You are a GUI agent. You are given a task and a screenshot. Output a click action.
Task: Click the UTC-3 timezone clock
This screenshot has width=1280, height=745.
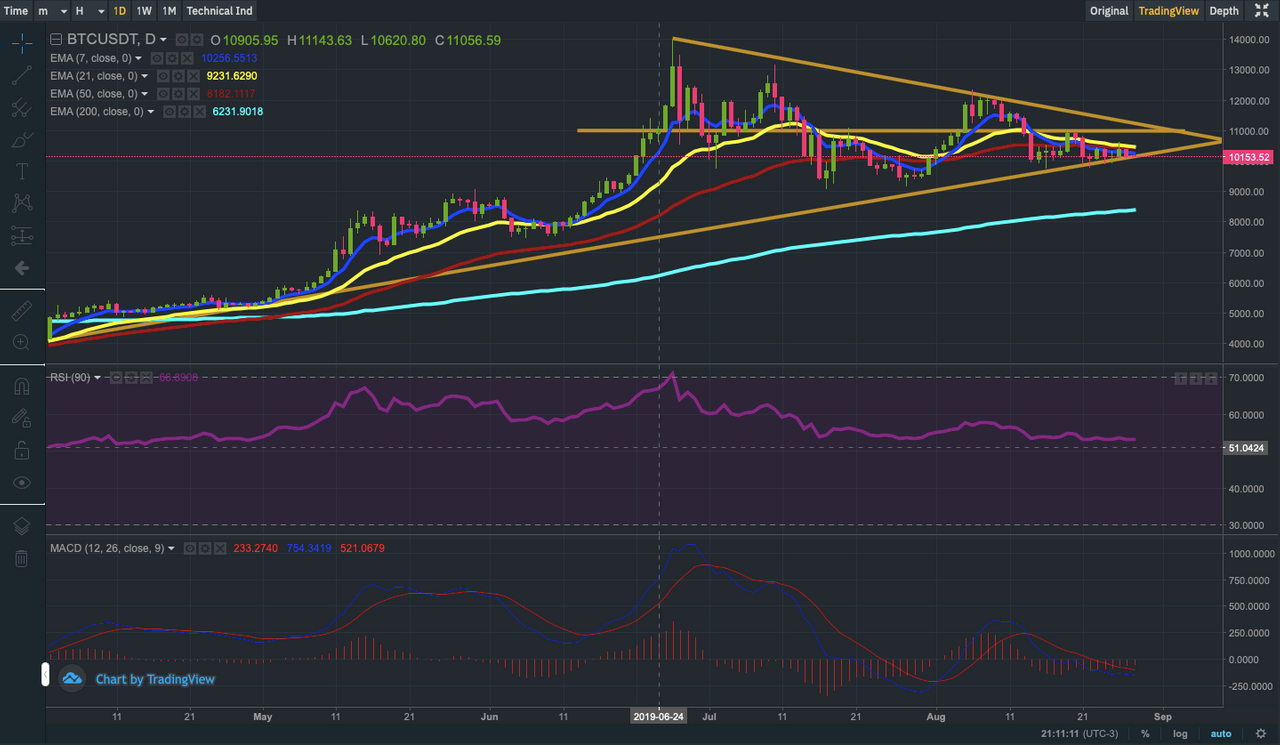pos(1081,734)
